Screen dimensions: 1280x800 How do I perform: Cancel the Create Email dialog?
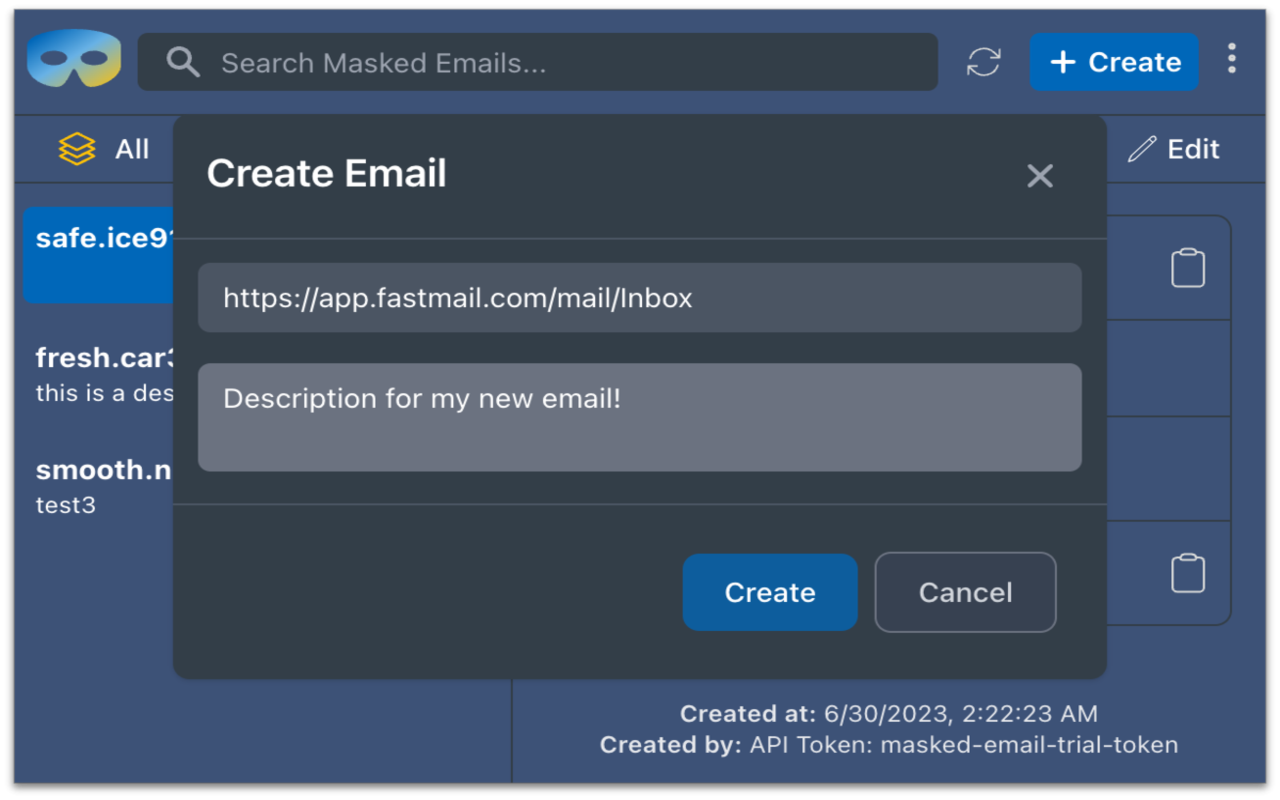click(x=965, y=592)
